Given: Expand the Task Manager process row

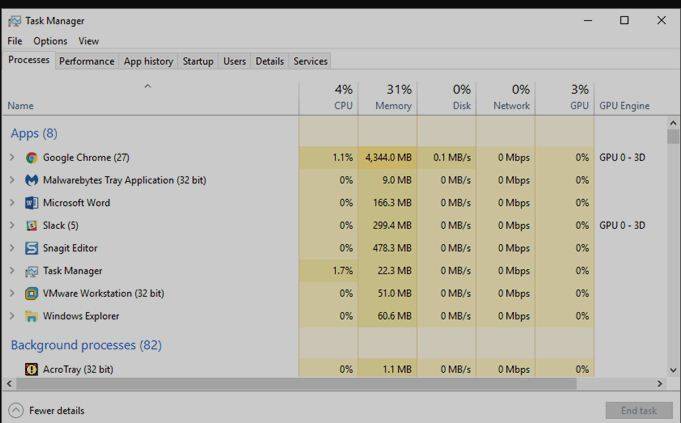Looking at the screenshot, I should (12, 271).
